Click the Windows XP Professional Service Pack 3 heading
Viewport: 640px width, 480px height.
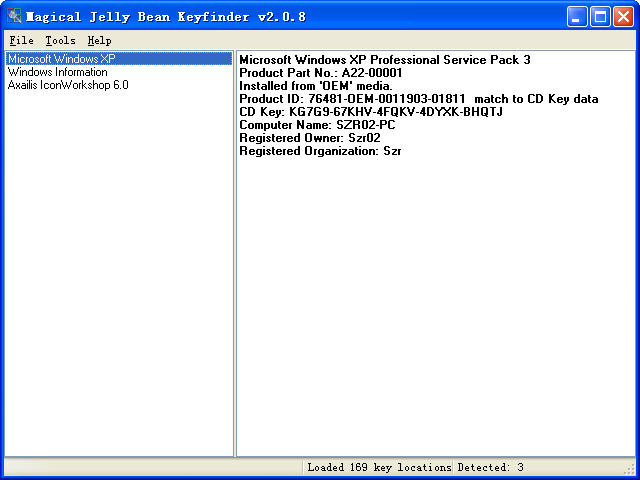[x=385, y=60]
